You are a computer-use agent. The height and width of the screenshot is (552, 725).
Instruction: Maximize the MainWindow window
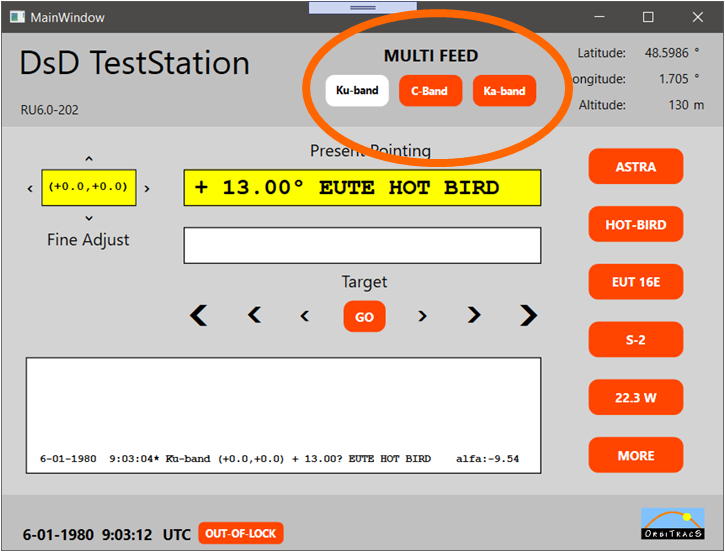coord(648,17)
